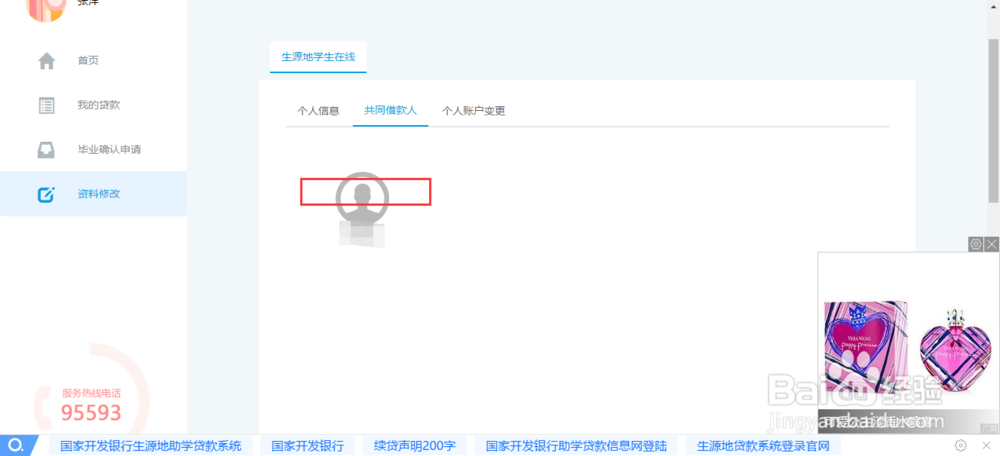Click the vertical page scrollbar
The width and height of the screenshot is (1000, 456).
point(994,121)
